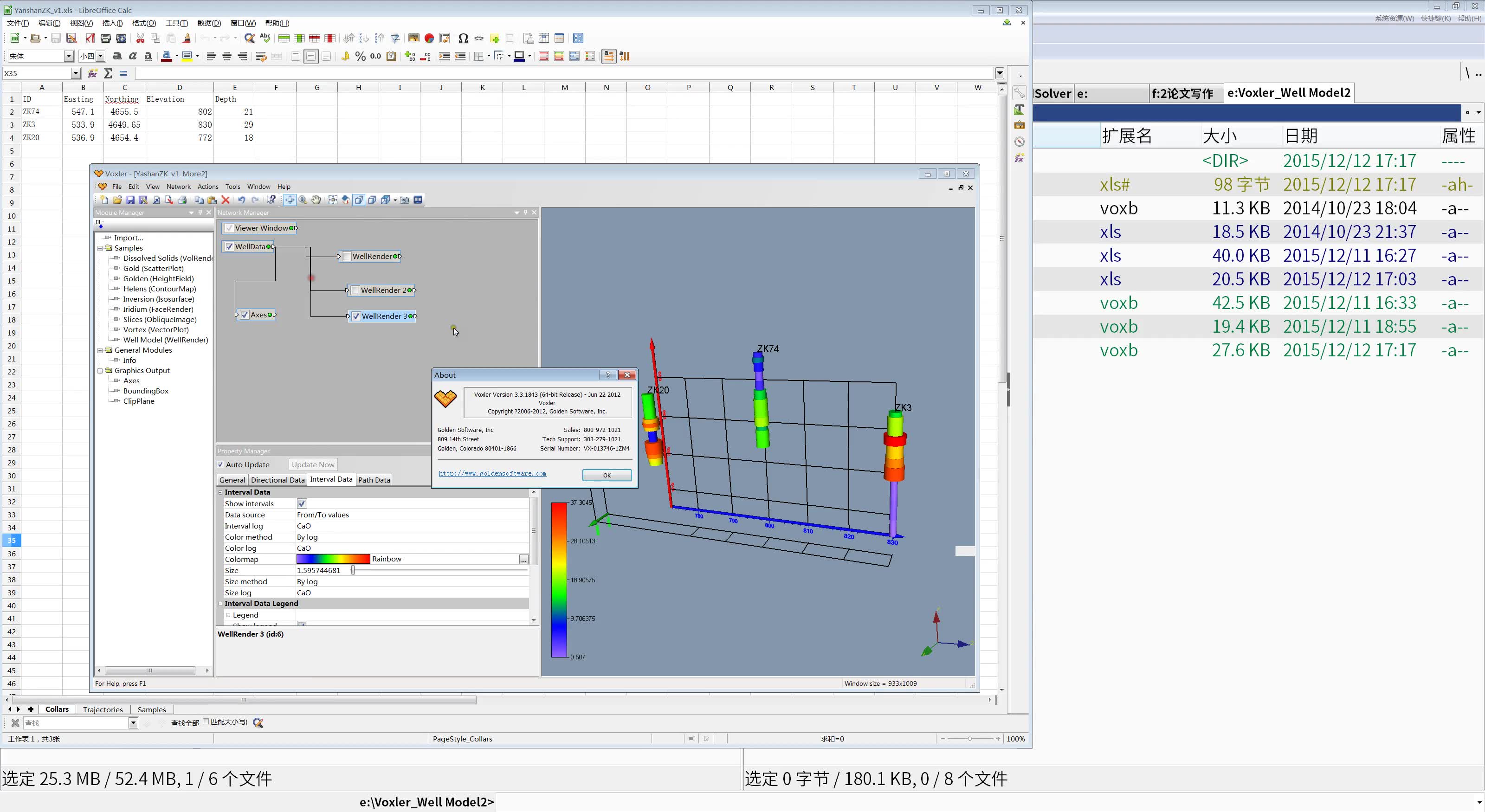Select the Voxler zoom magnifier tool
This screenshot has width=1485, height=812.
(303, 200)
